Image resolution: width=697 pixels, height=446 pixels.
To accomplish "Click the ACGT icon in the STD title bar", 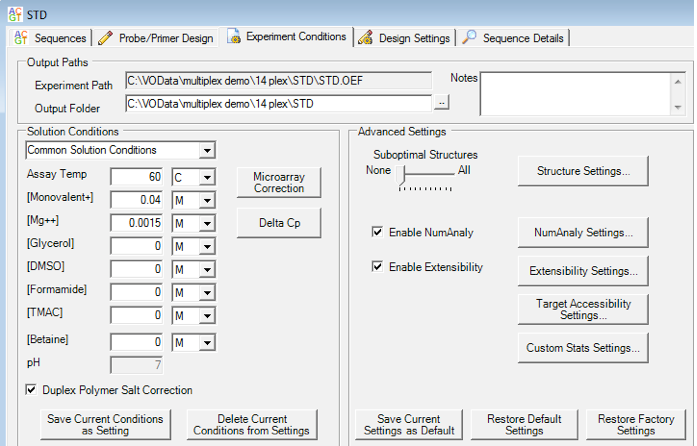I will [18, 14].
